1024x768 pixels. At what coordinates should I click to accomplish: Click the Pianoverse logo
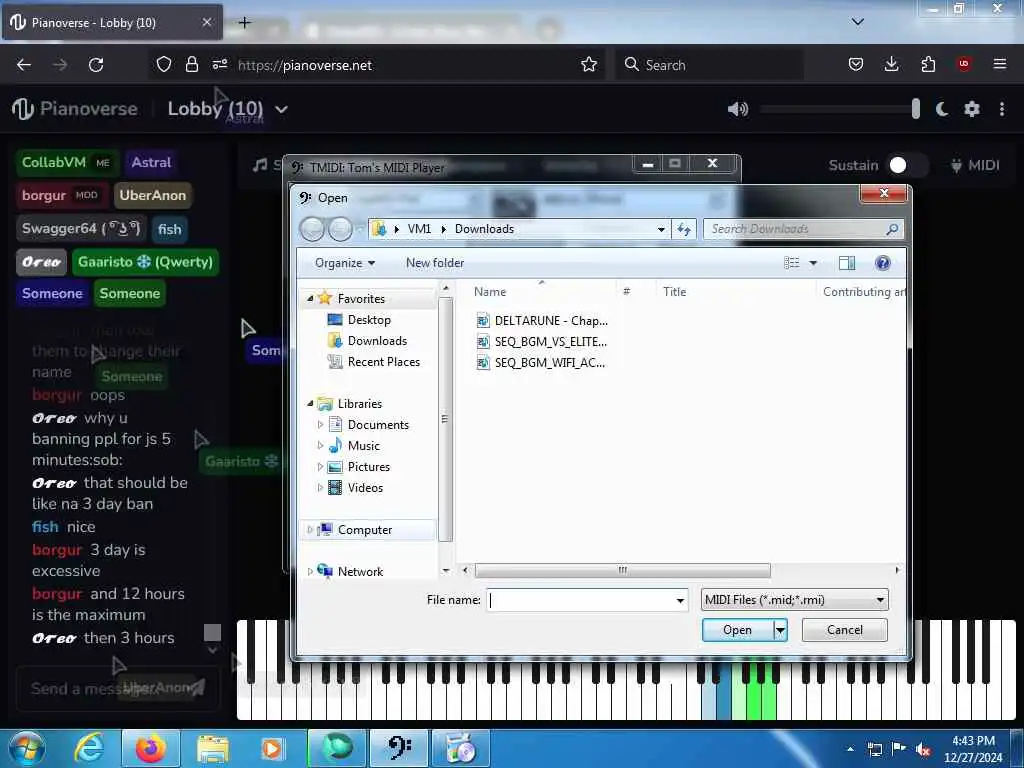coord(74,109)
